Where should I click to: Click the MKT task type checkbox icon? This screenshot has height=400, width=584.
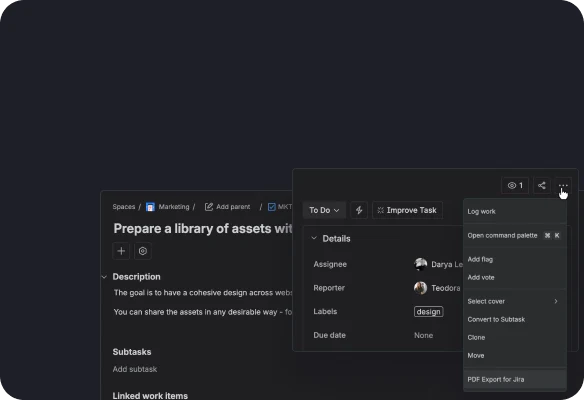(272, 207)
